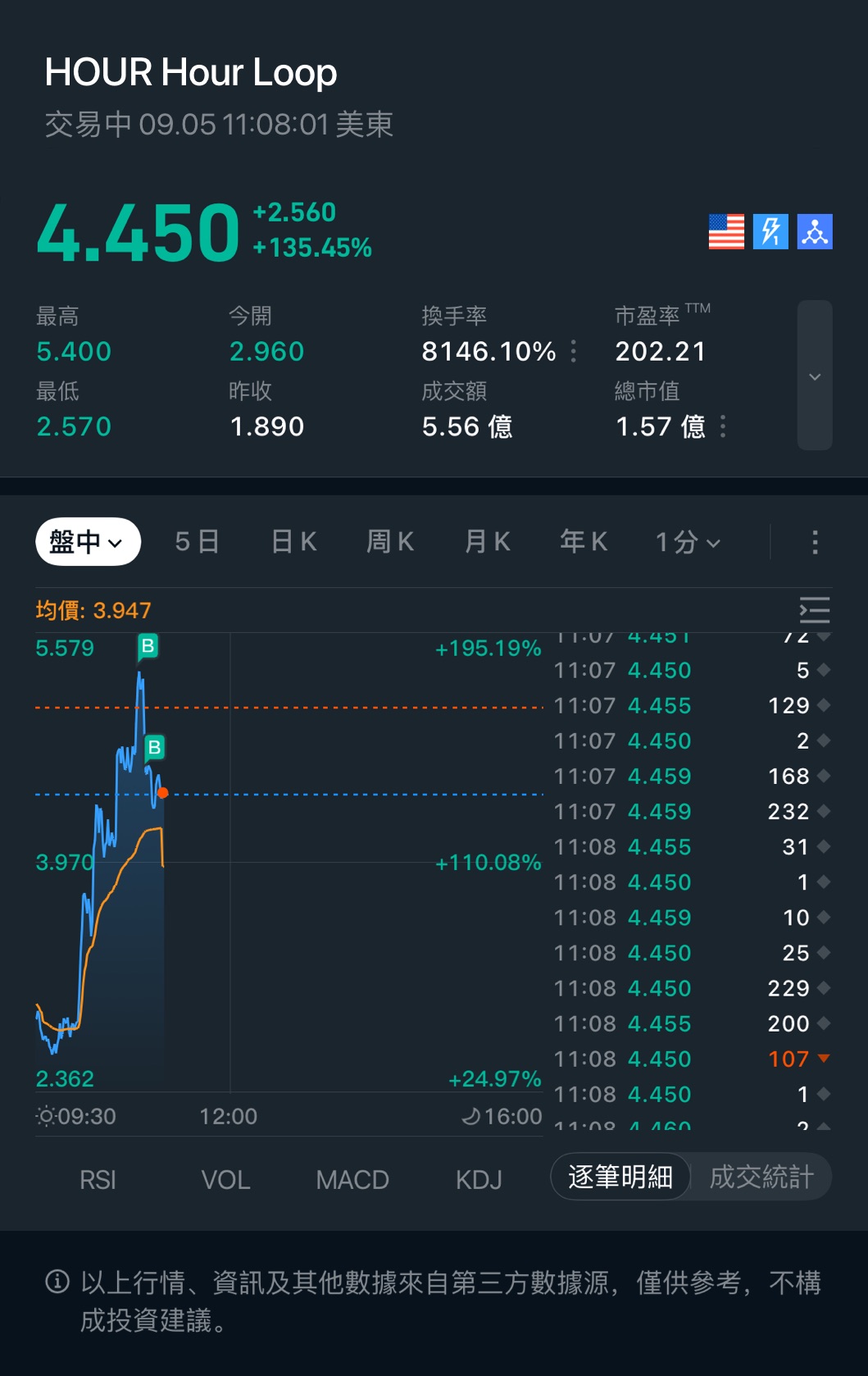Tap the list layout icon beside average price

(815, 610)
